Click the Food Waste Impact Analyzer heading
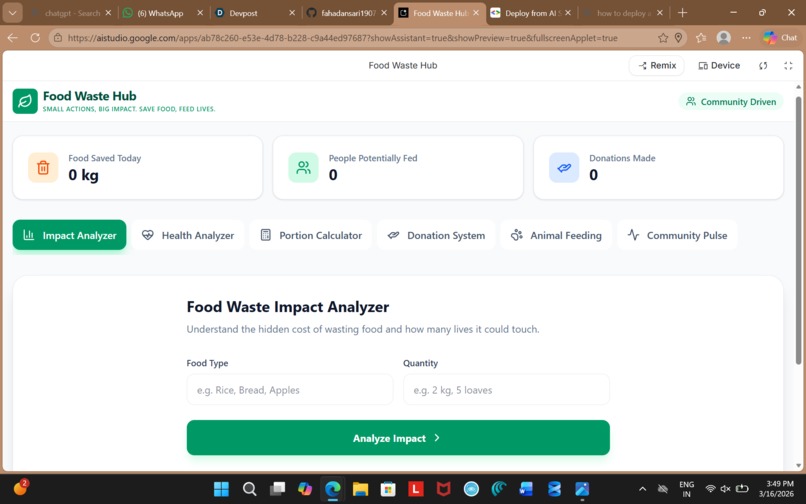The height and width of the screenshot is (504, 806). (x=288, y=307)
